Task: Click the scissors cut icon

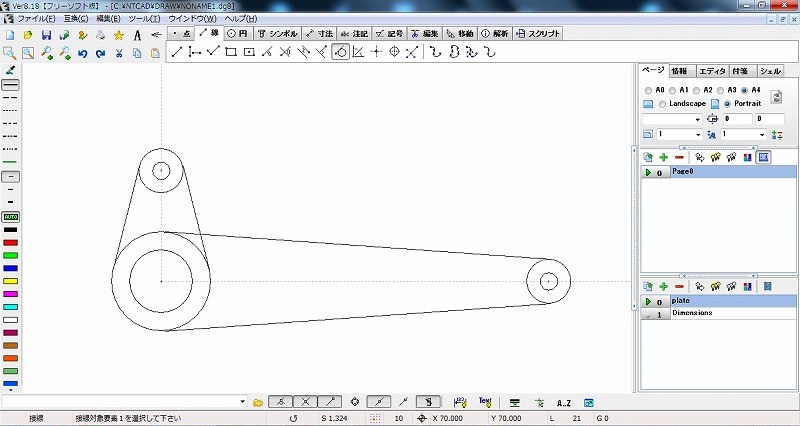Action: pyautogui.click(x=118, y=52)
